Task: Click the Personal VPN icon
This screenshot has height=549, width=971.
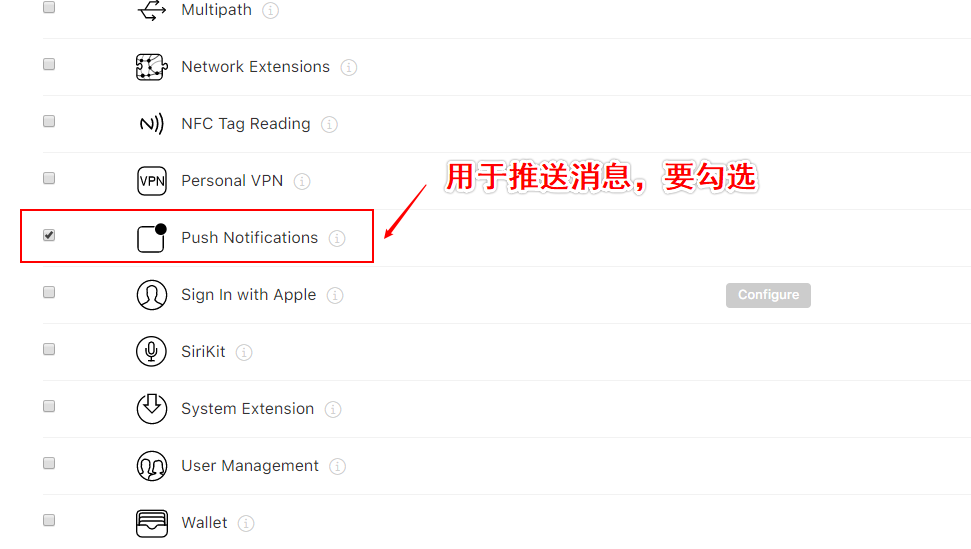Action: point(152,181)
